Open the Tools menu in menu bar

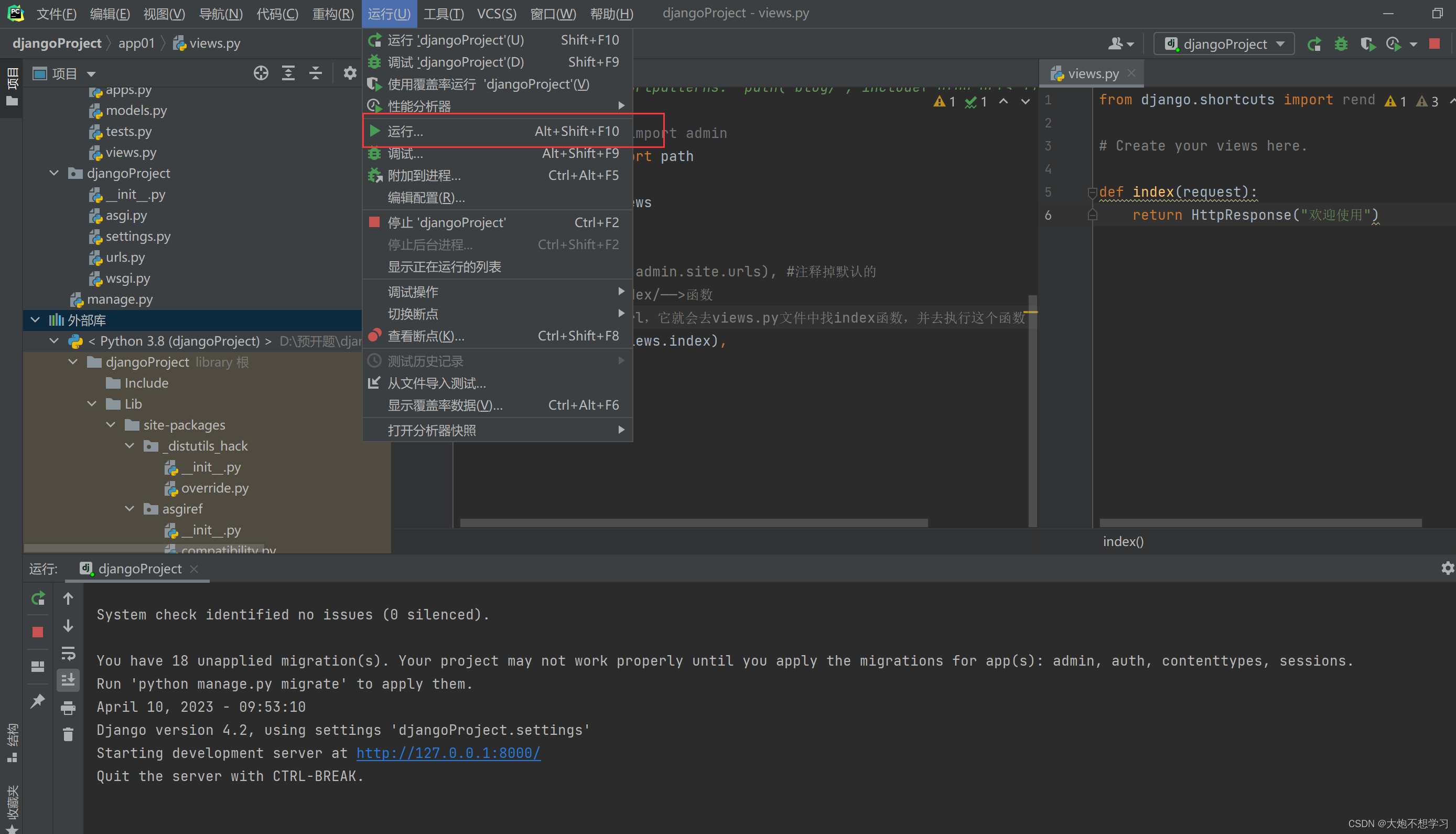coord(444,14)
